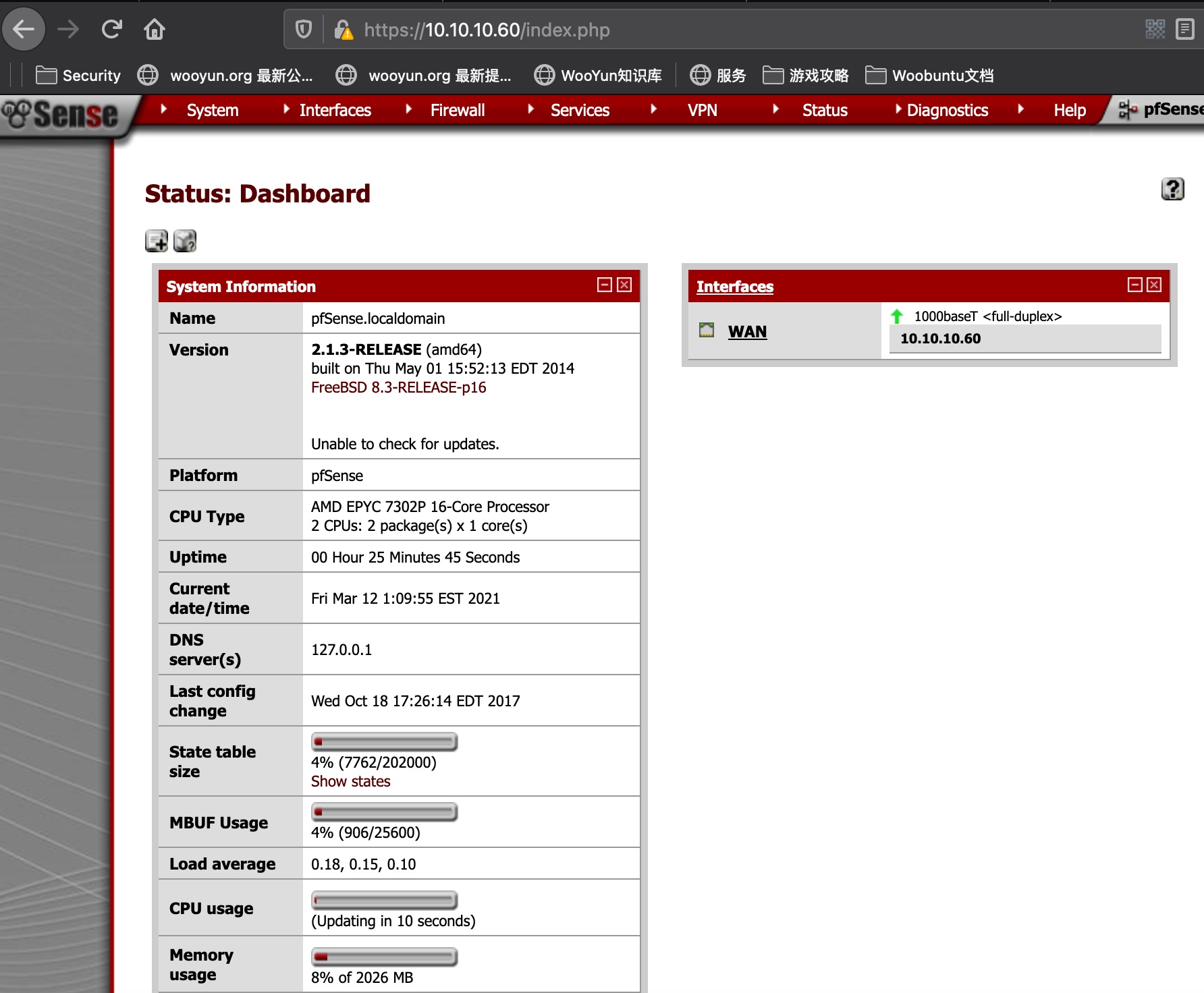
Task: Select the 1000baseT full-duplex media text
Action: pyautogui.click(x=988, y=316)
